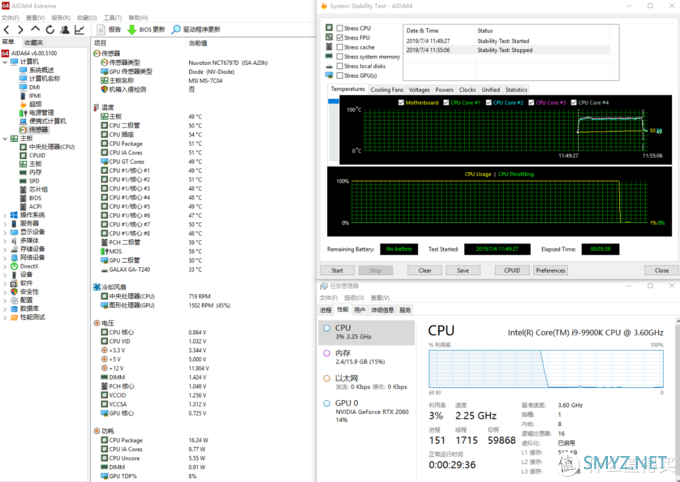
Task: Select IPMI in the tree
Action: pyautogui.click(x=30, y=95)
